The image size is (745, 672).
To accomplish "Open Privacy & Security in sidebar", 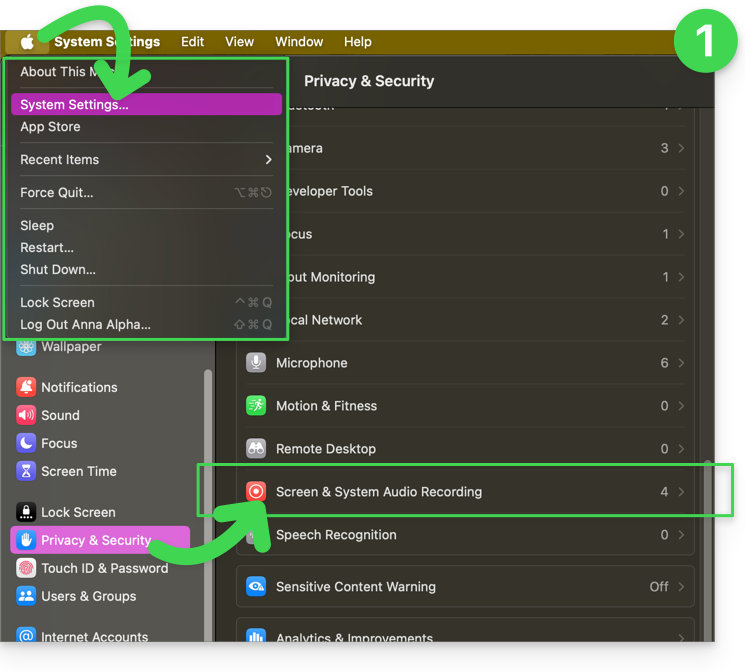I will click(95, 540).
